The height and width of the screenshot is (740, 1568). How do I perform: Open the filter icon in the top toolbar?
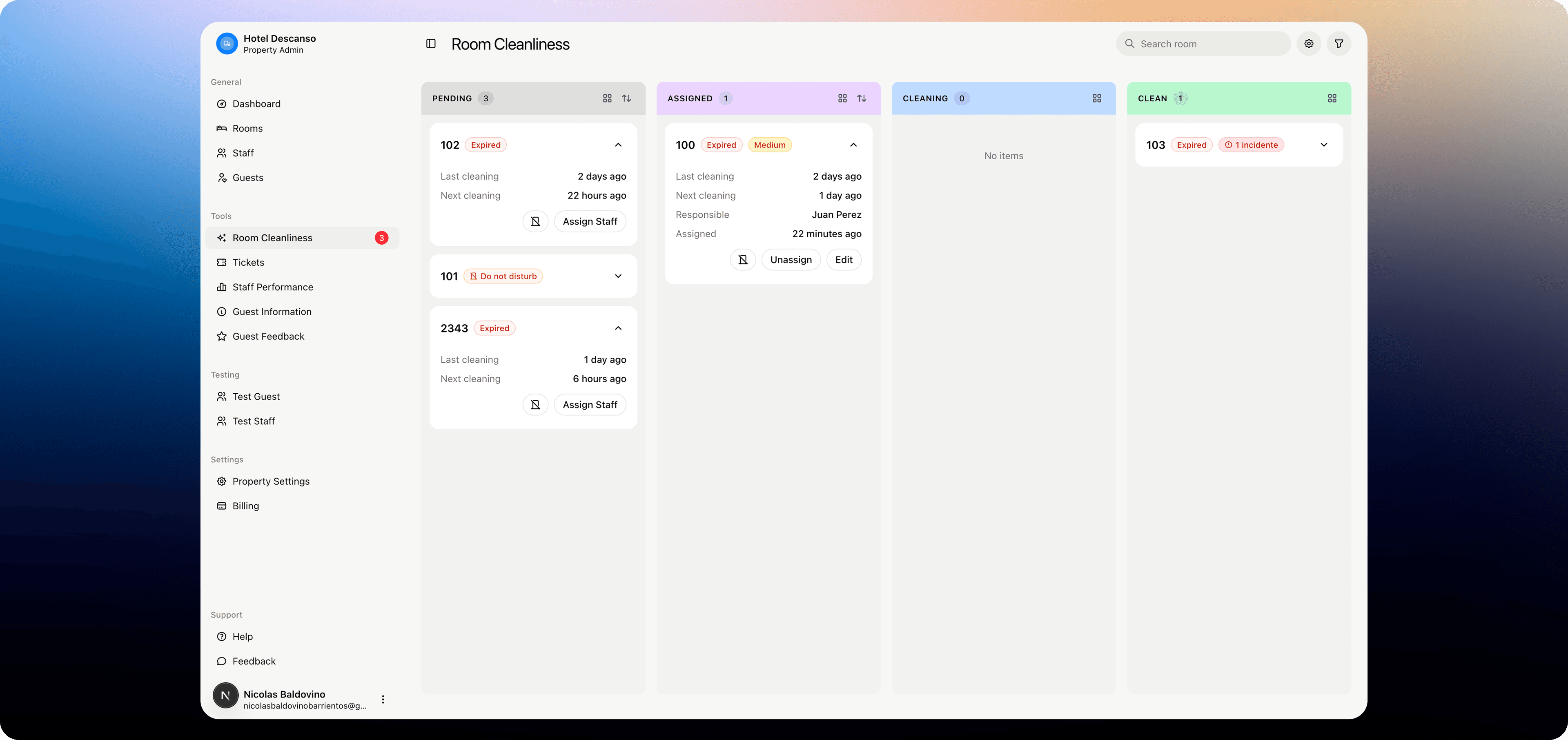coord(1339,43)
